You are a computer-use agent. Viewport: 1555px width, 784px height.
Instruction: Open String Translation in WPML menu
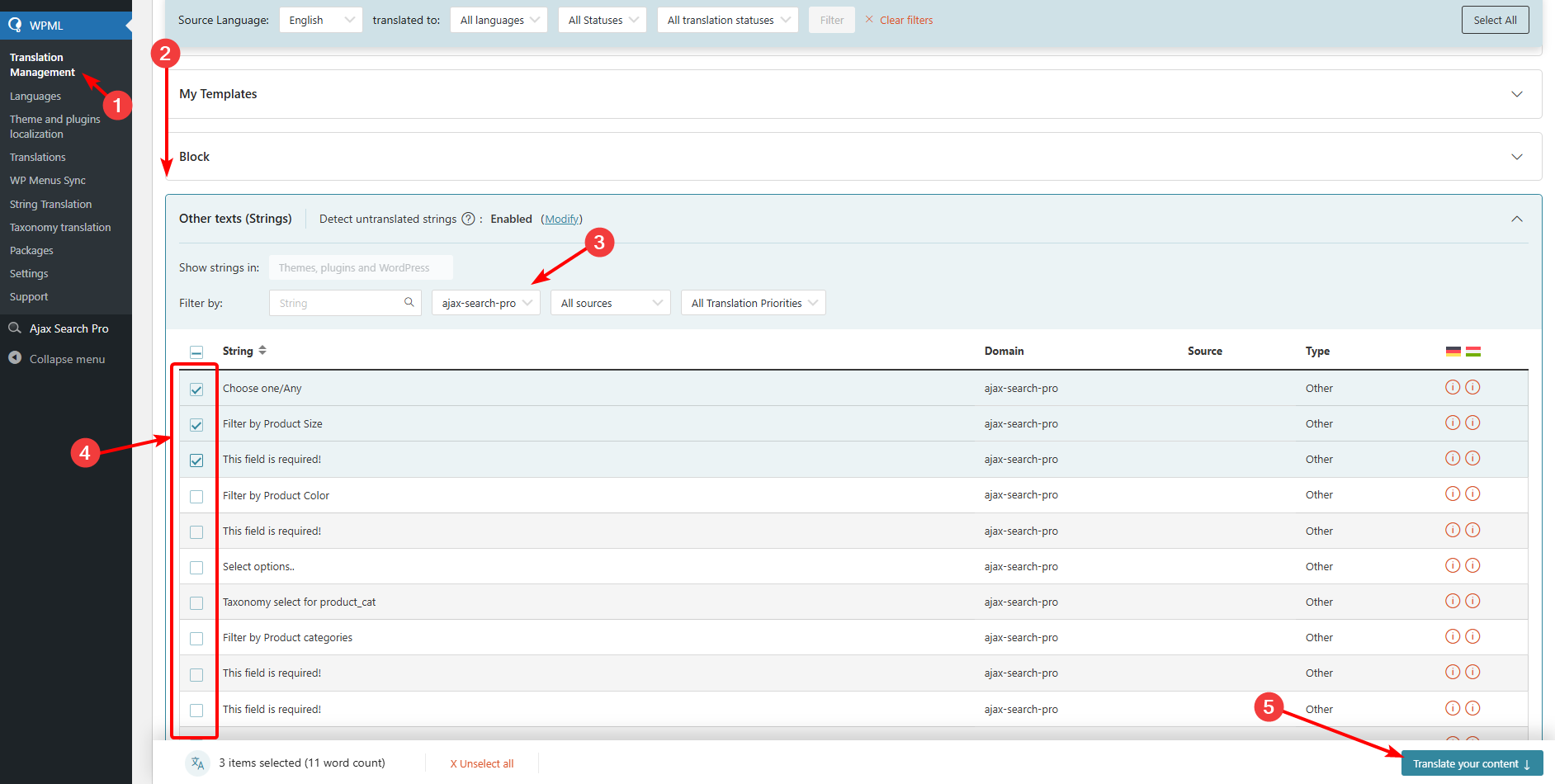click(x=50, y=204)
